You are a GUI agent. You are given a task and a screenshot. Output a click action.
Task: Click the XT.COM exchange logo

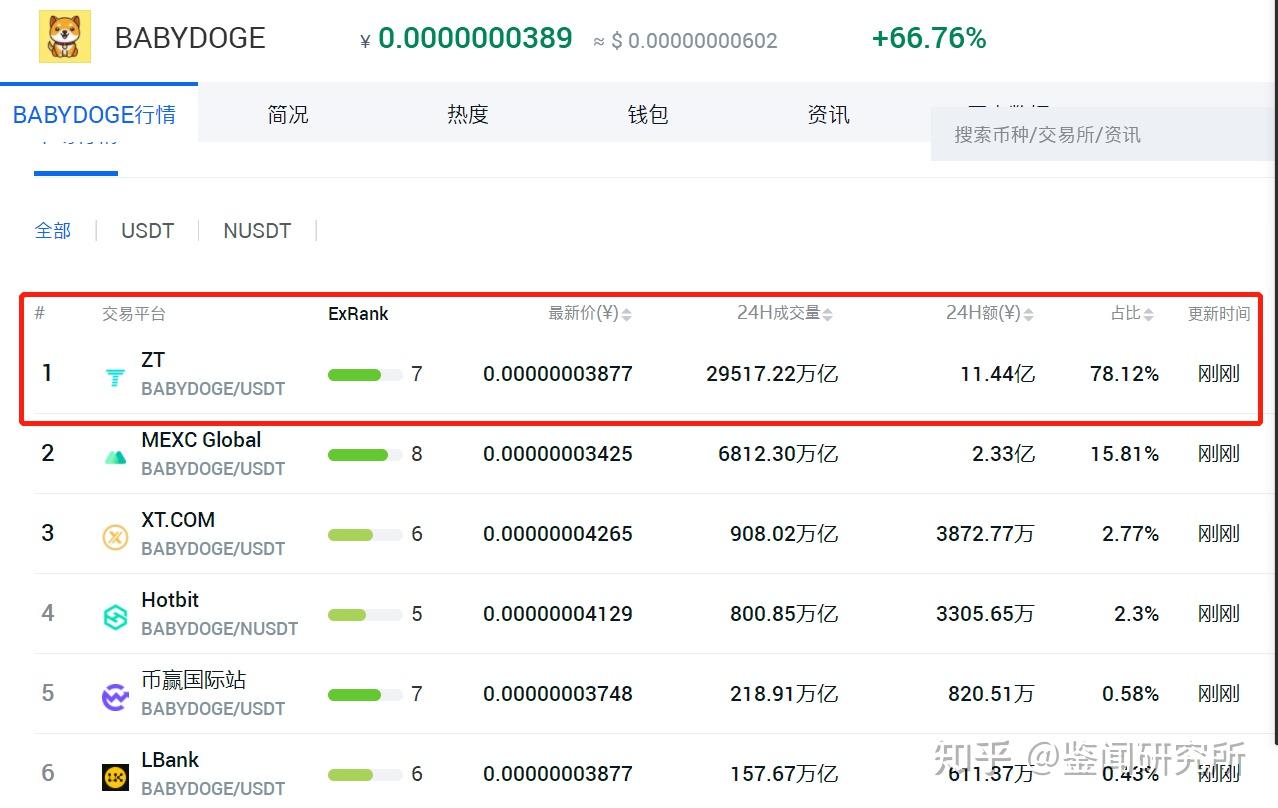116,537
